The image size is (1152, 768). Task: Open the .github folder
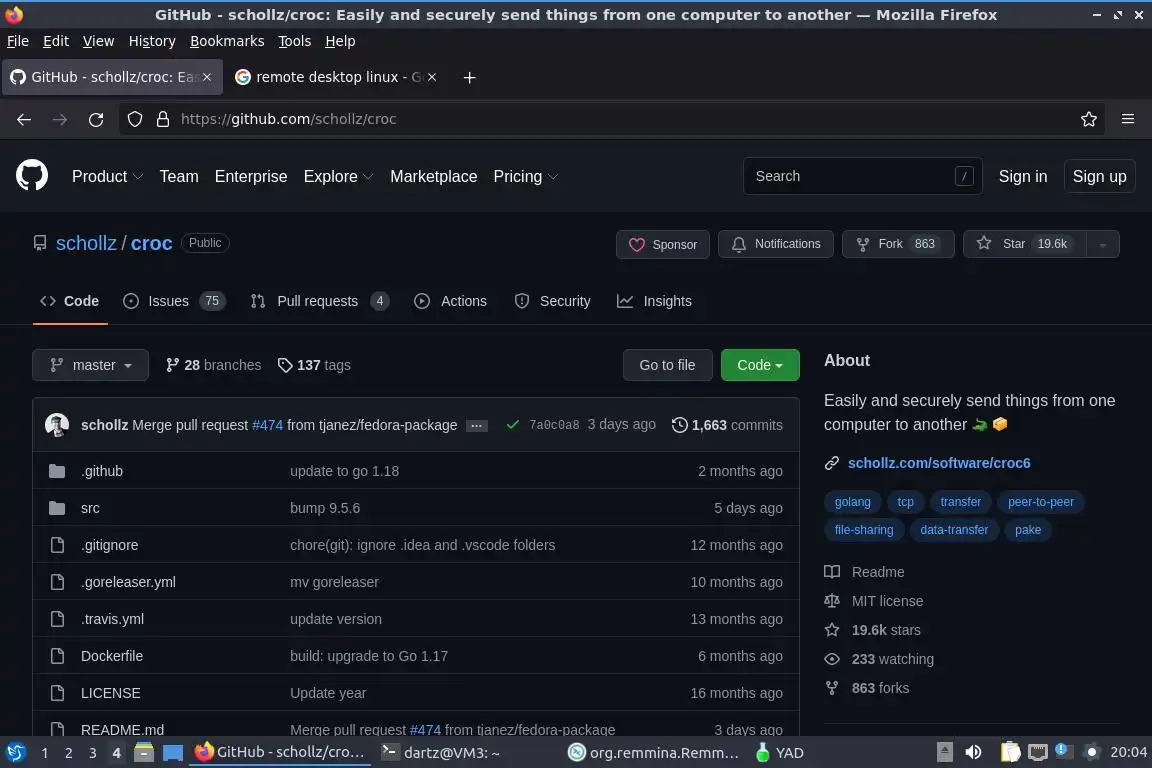pyautogui.click(x=102, y=471)
